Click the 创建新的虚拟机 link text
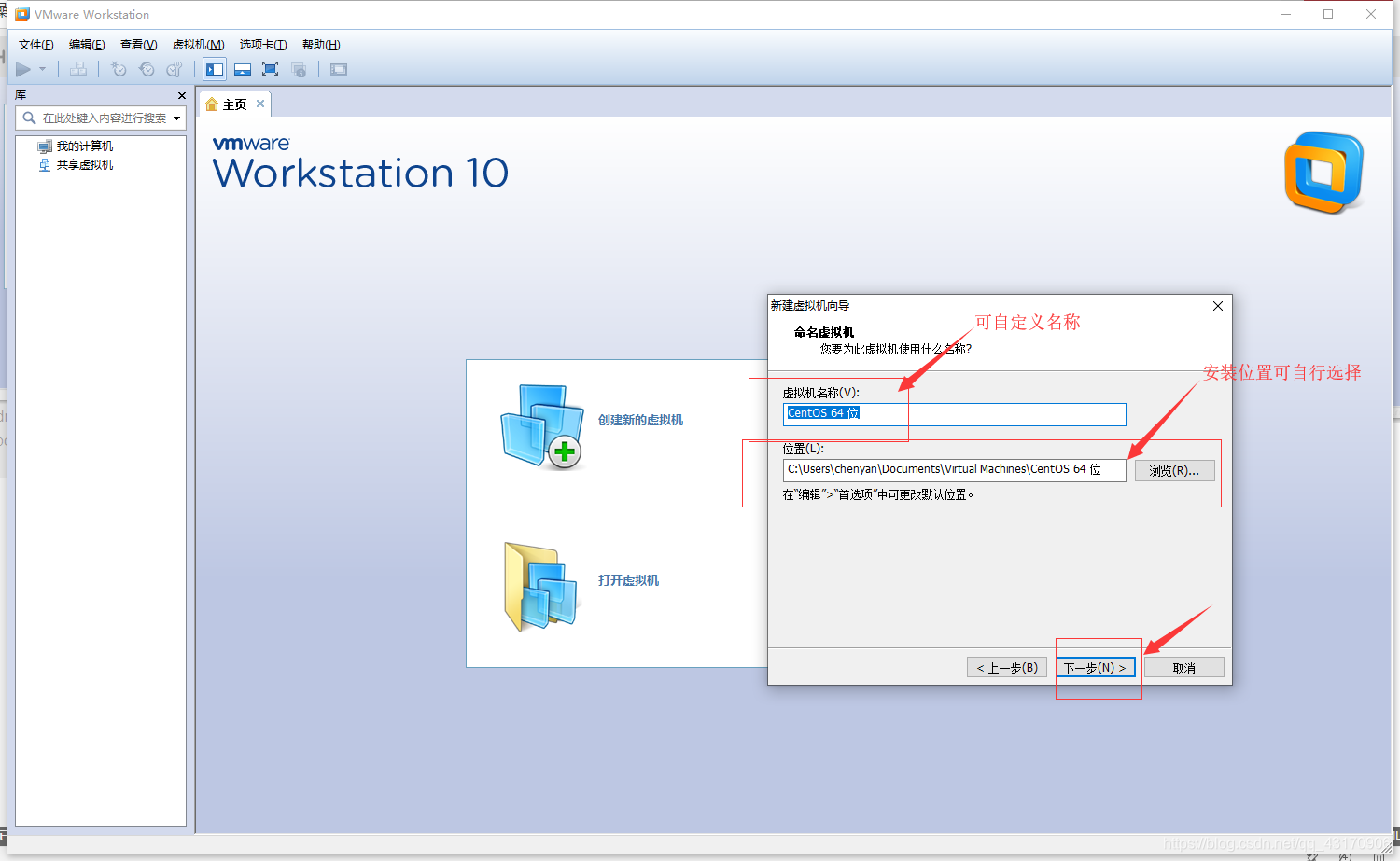The width and height of the screenshot is (1400, 861). (x=640, y=420)
